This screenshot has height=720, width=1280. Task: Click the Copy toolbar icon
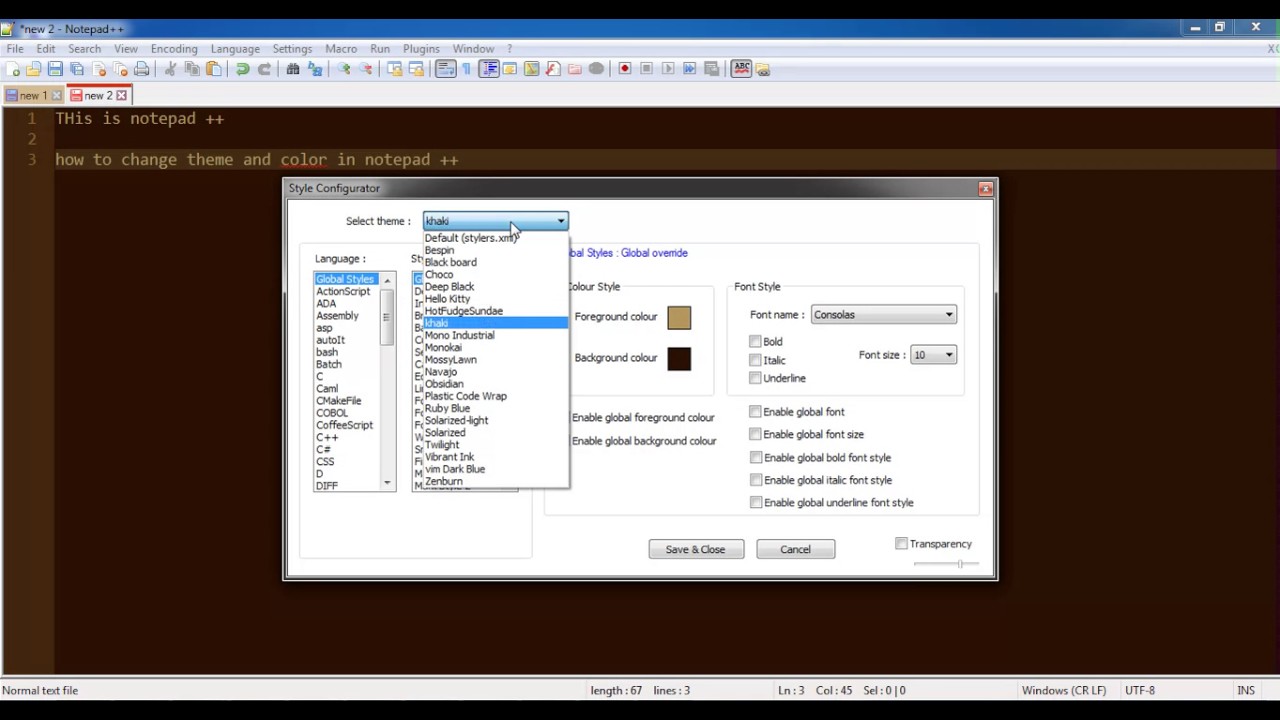(192, 69)
